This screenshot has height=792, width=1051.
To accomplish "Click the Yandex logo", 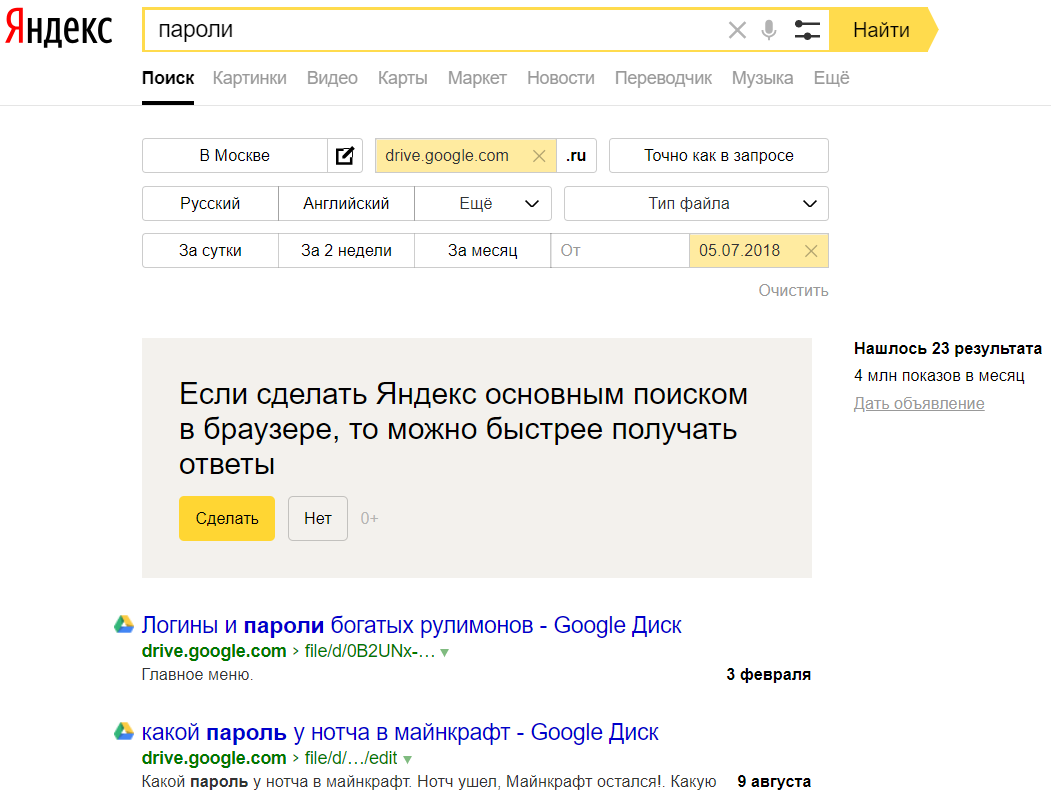I will click(x=58, y=30).
